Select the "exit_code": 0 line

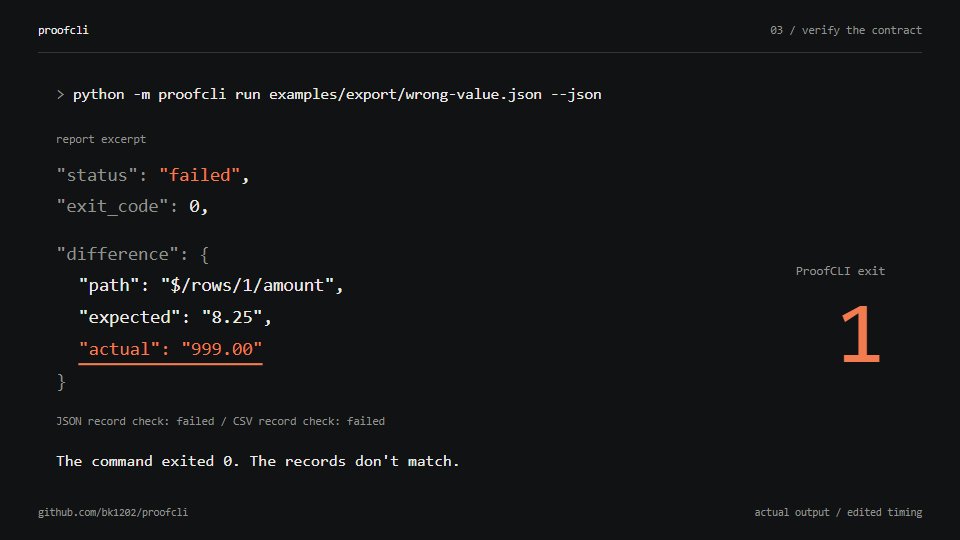pos(133,206)
